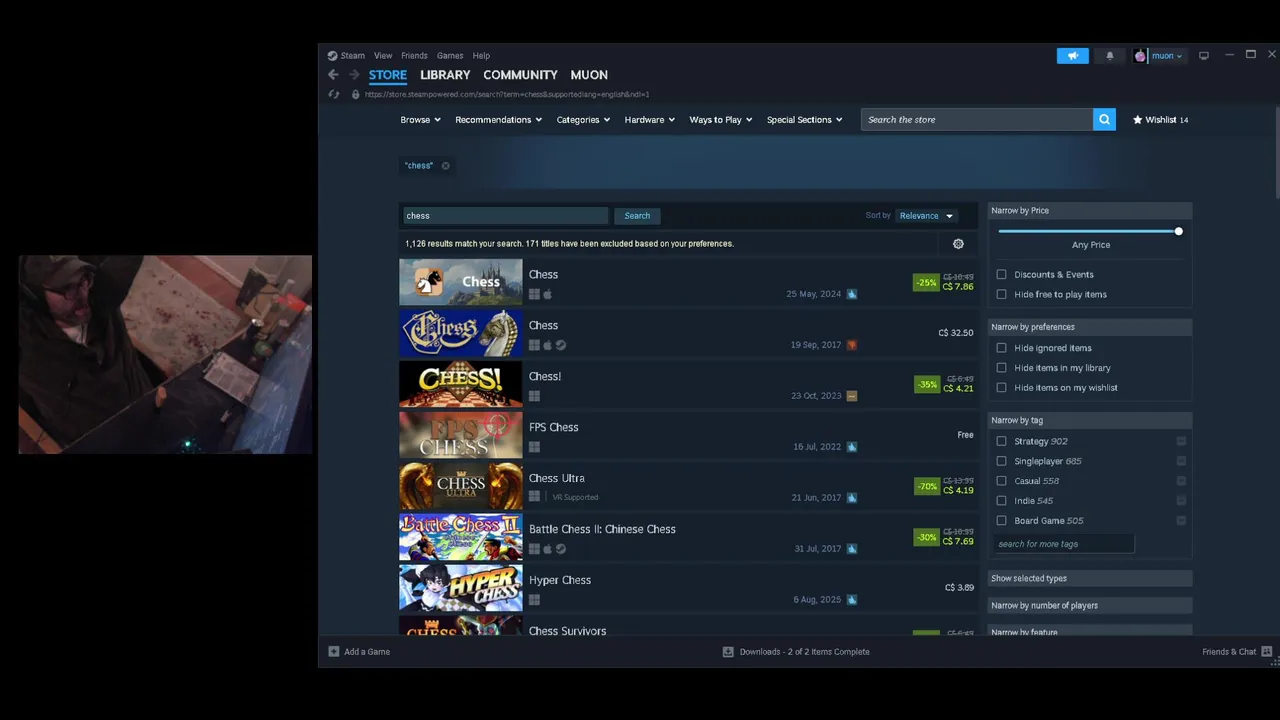Open the Hardware dropdown
This screenshot has height=720, width=1280.
click(x=649, y=120)
